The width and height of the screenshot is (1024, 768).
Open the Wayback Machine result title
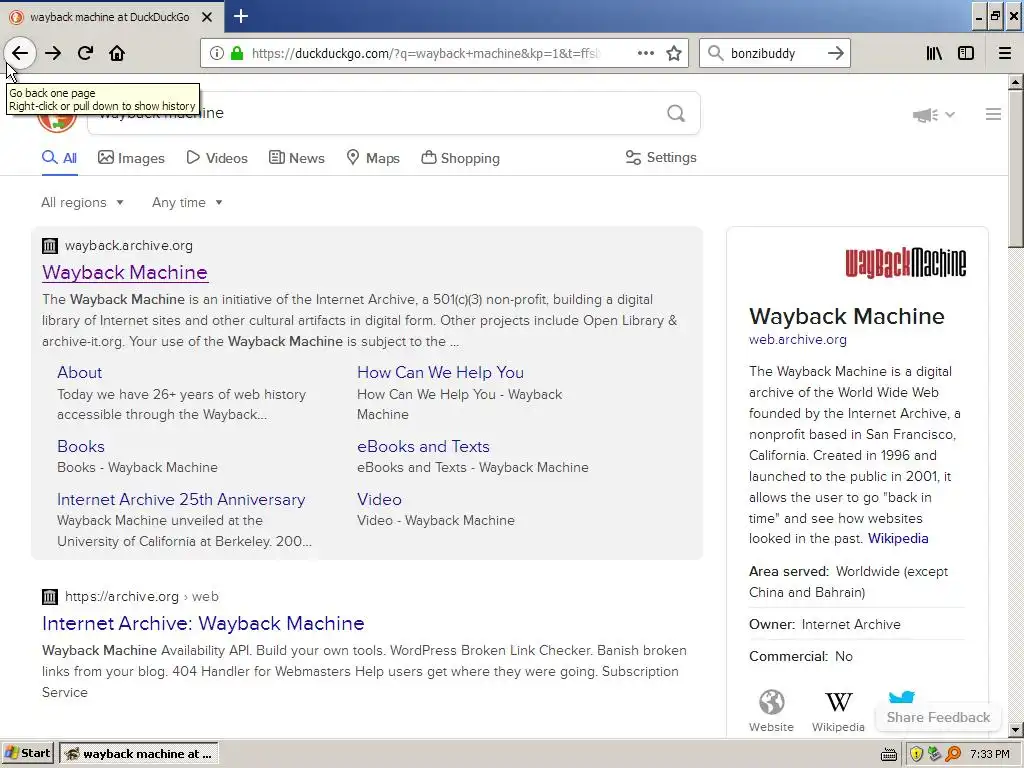[125, 272]
